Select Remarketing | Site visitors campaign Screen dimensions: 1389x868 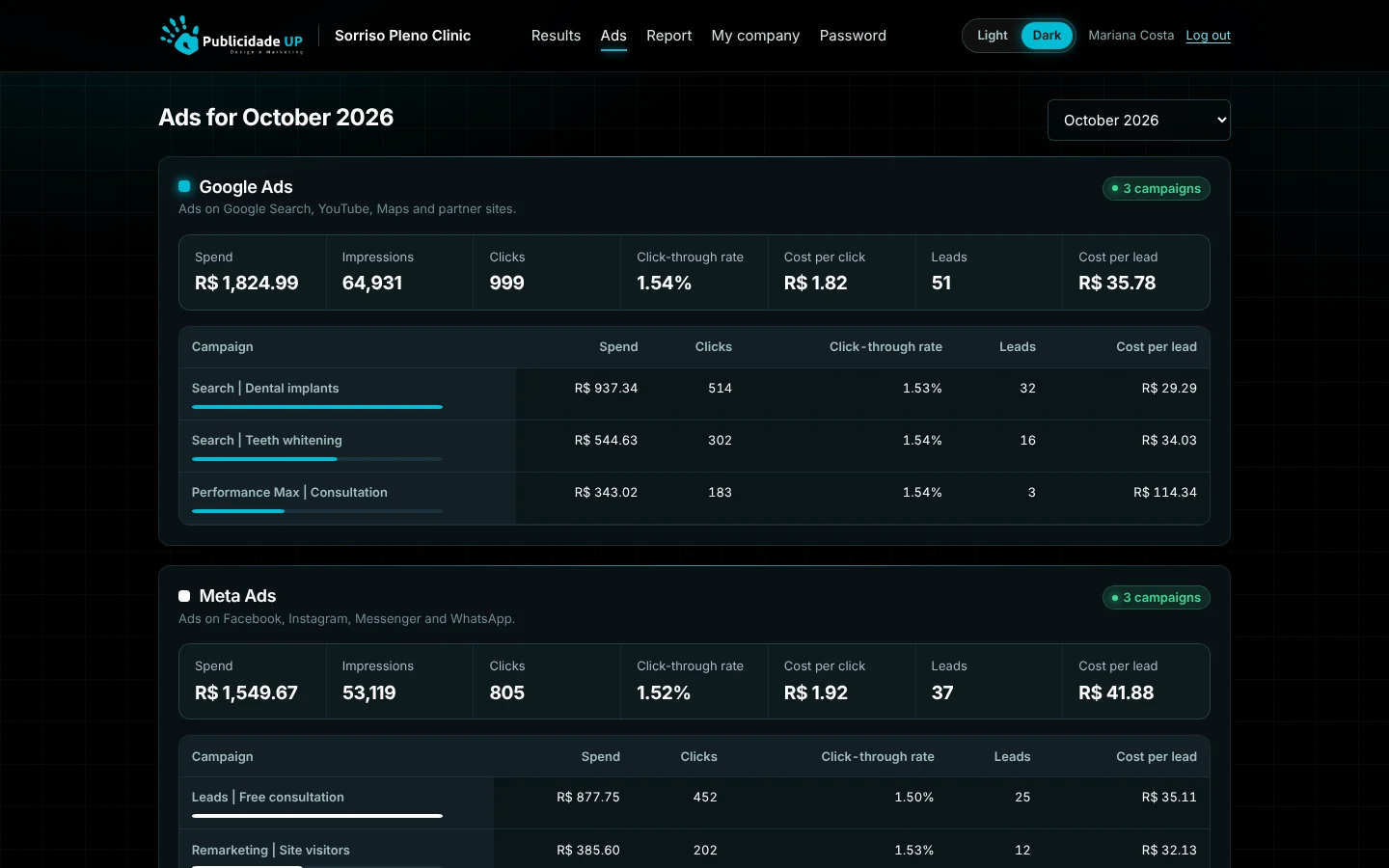click(270, 850)
